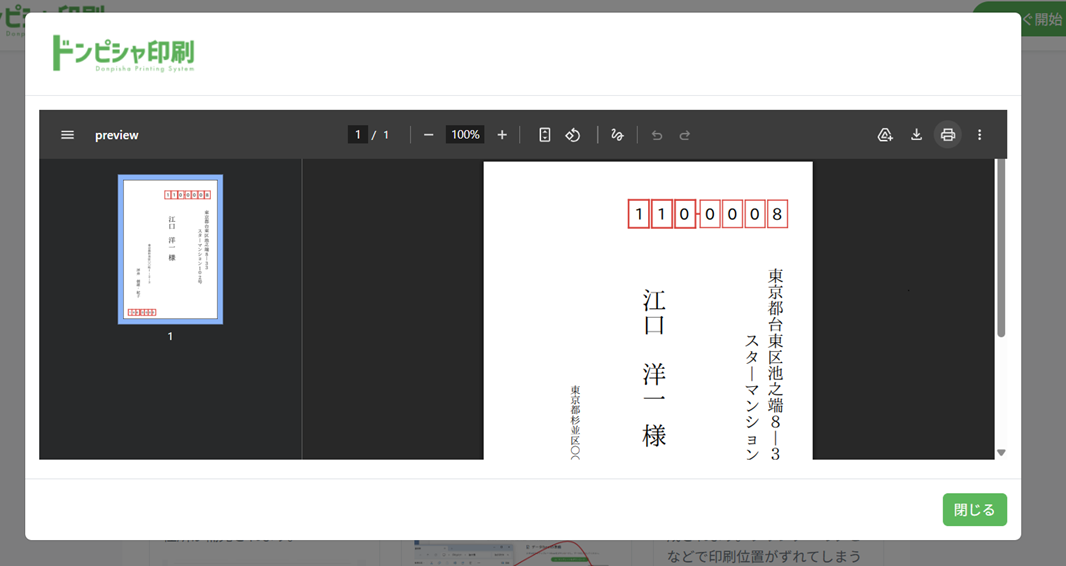Click the redo arrow icon
This screenshot has height=566, width=1066.
685,135
